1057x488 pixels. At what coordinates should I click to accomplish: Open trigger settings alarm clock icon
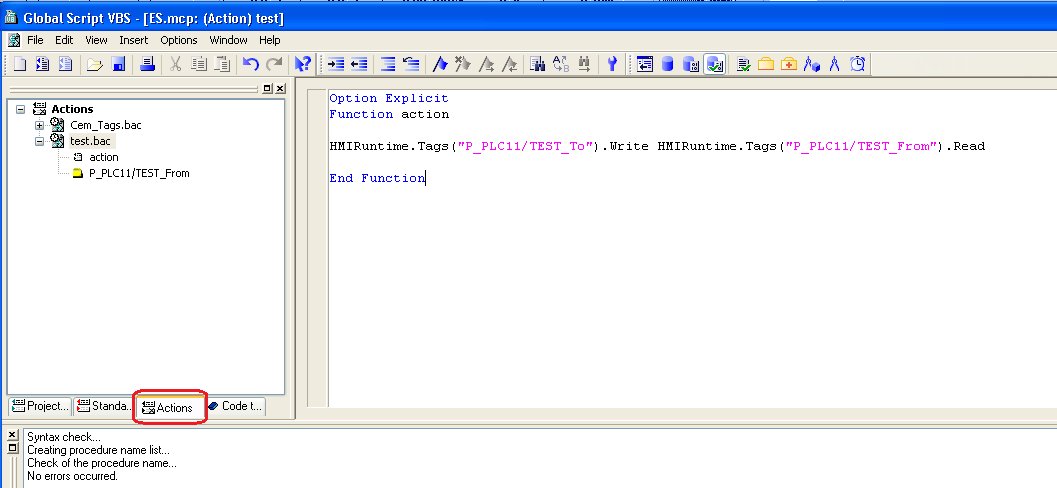pos(857,64)
